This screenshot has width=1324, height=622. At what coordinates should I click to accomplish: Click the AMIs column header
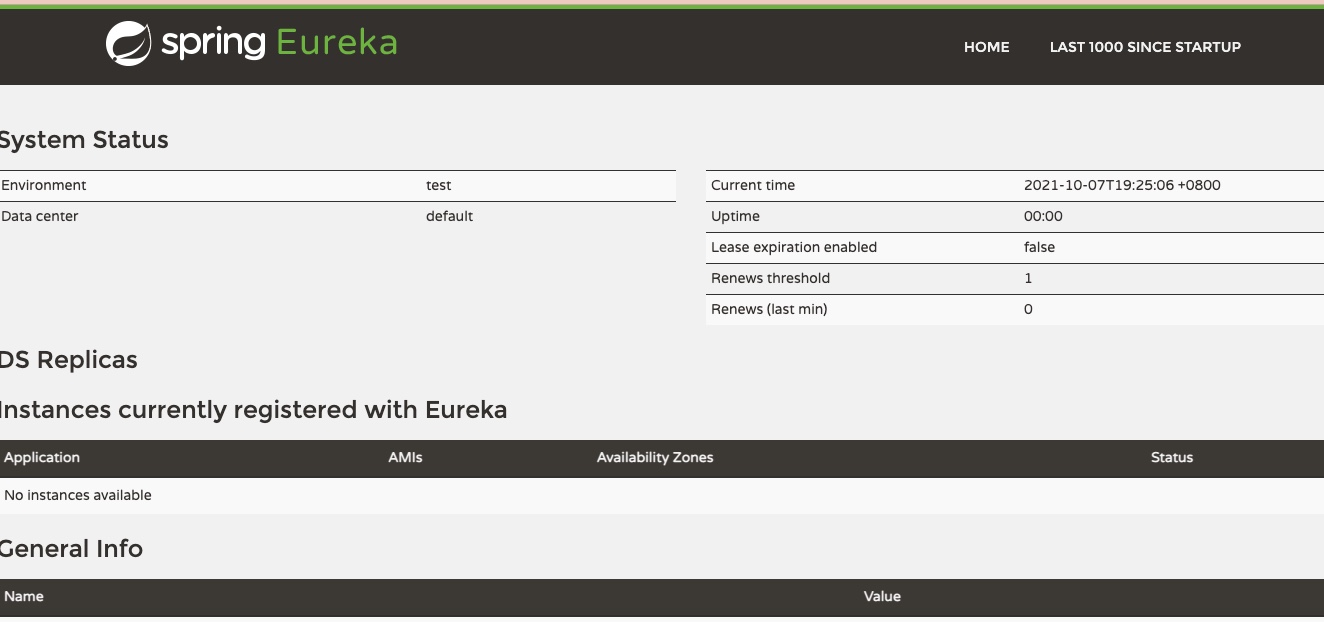405,457
